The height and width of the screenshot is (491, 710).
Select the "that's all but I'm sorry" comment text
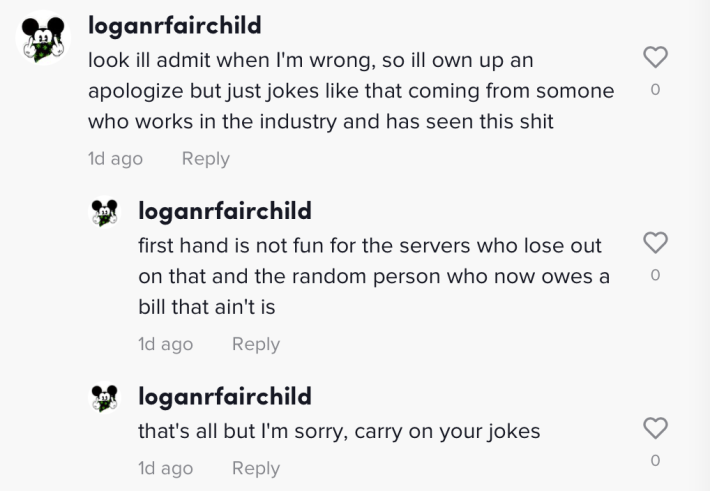[339, 432]
